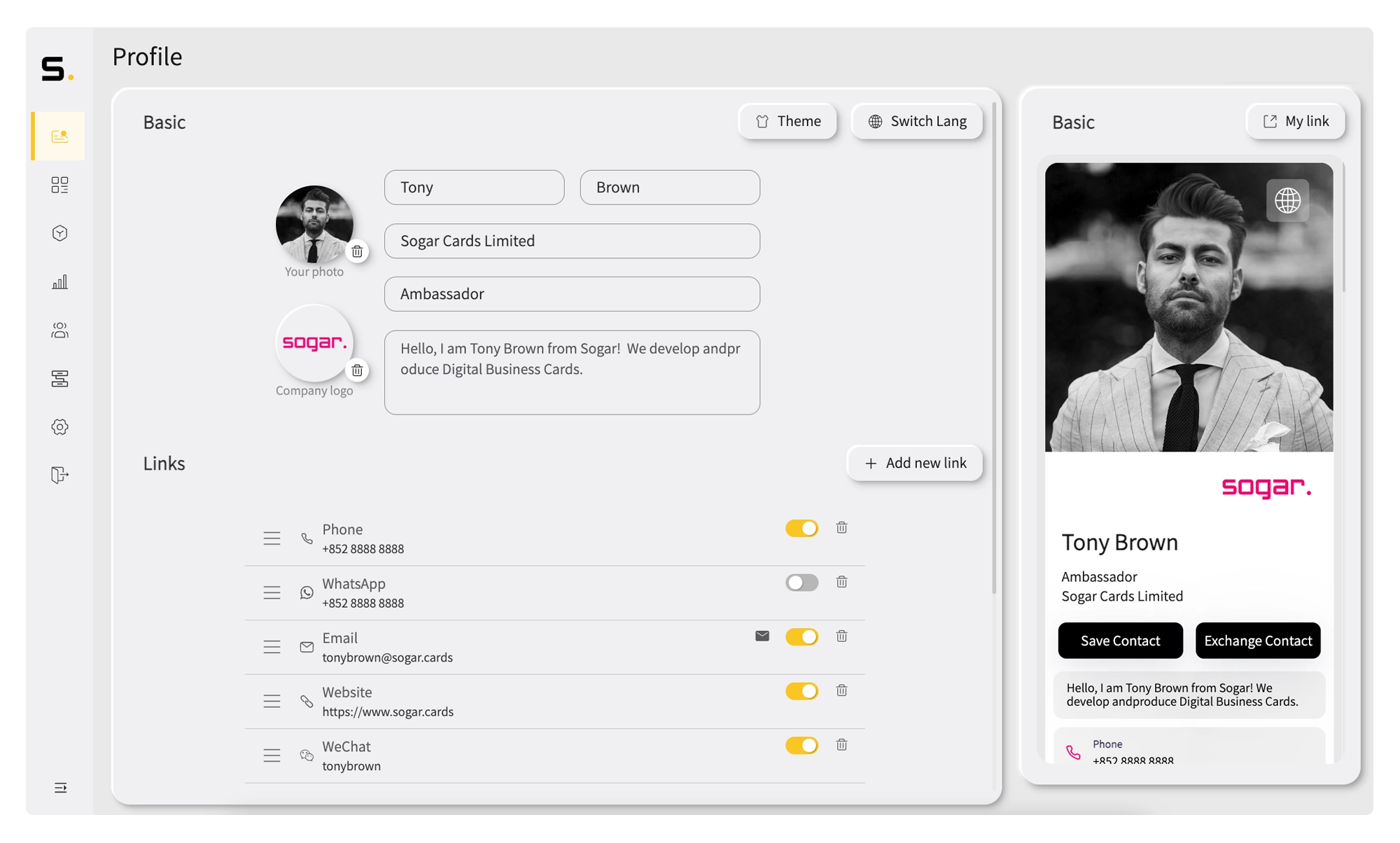Image resolution: width=1400 pixels, height=843 pixels.
Task: Collapse the sidebar using the bottom arrow
Action: [x=60, y=788]
